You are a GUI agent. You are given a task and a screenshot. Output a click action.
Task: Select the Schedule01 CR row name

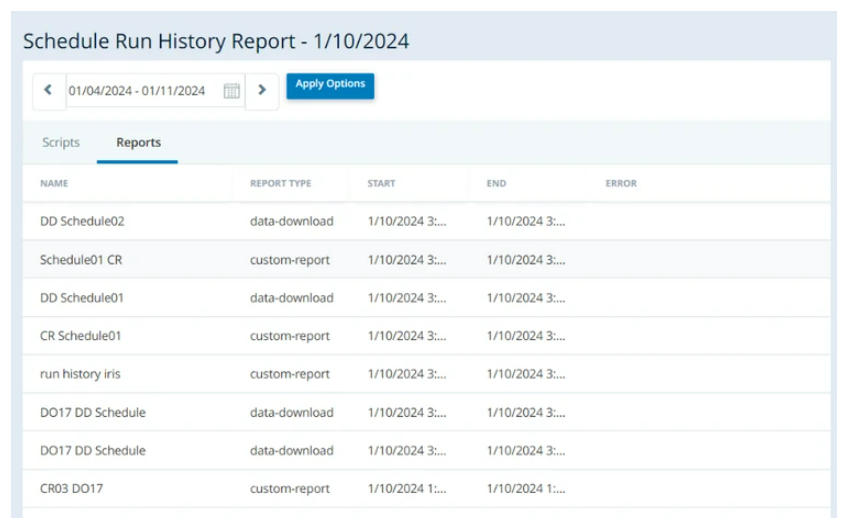click(x=81, y=260)
